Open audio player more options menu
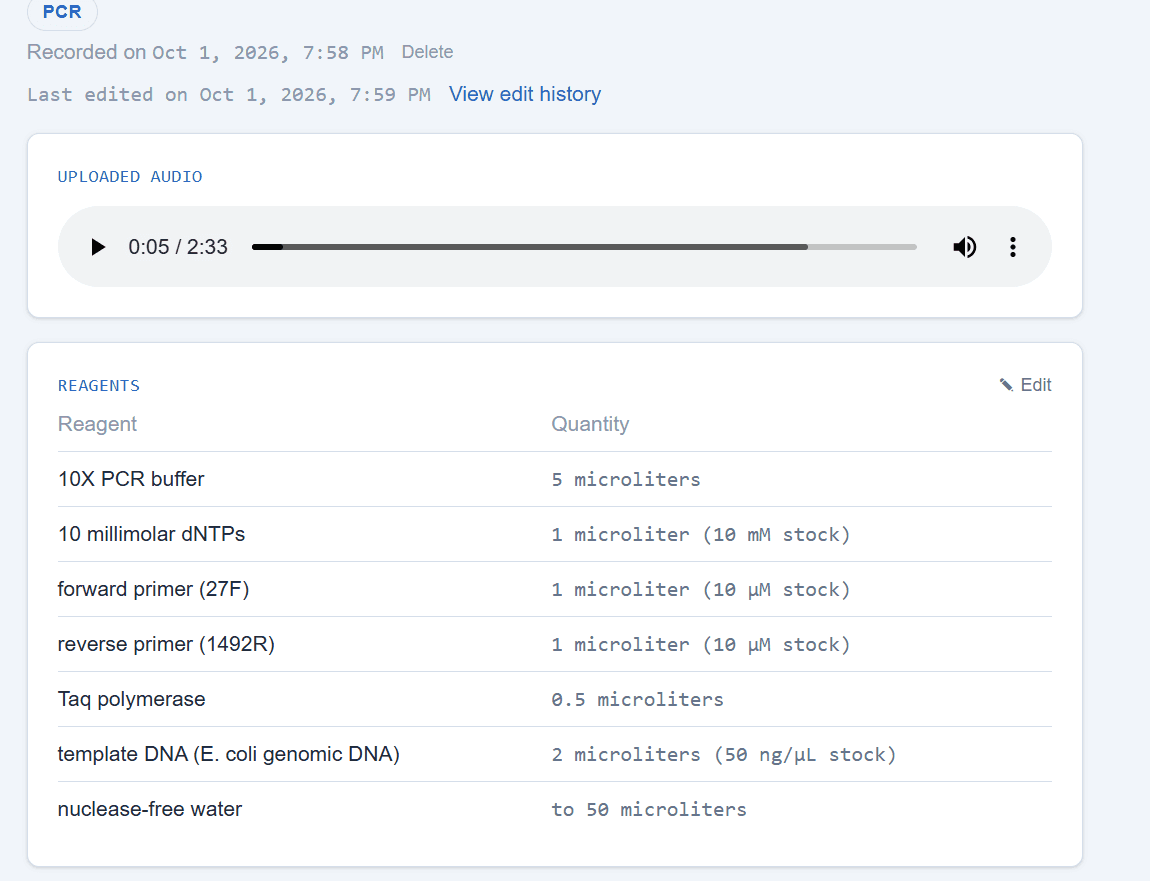The height and width of the screenshot is (881, 1150). 1013,247
